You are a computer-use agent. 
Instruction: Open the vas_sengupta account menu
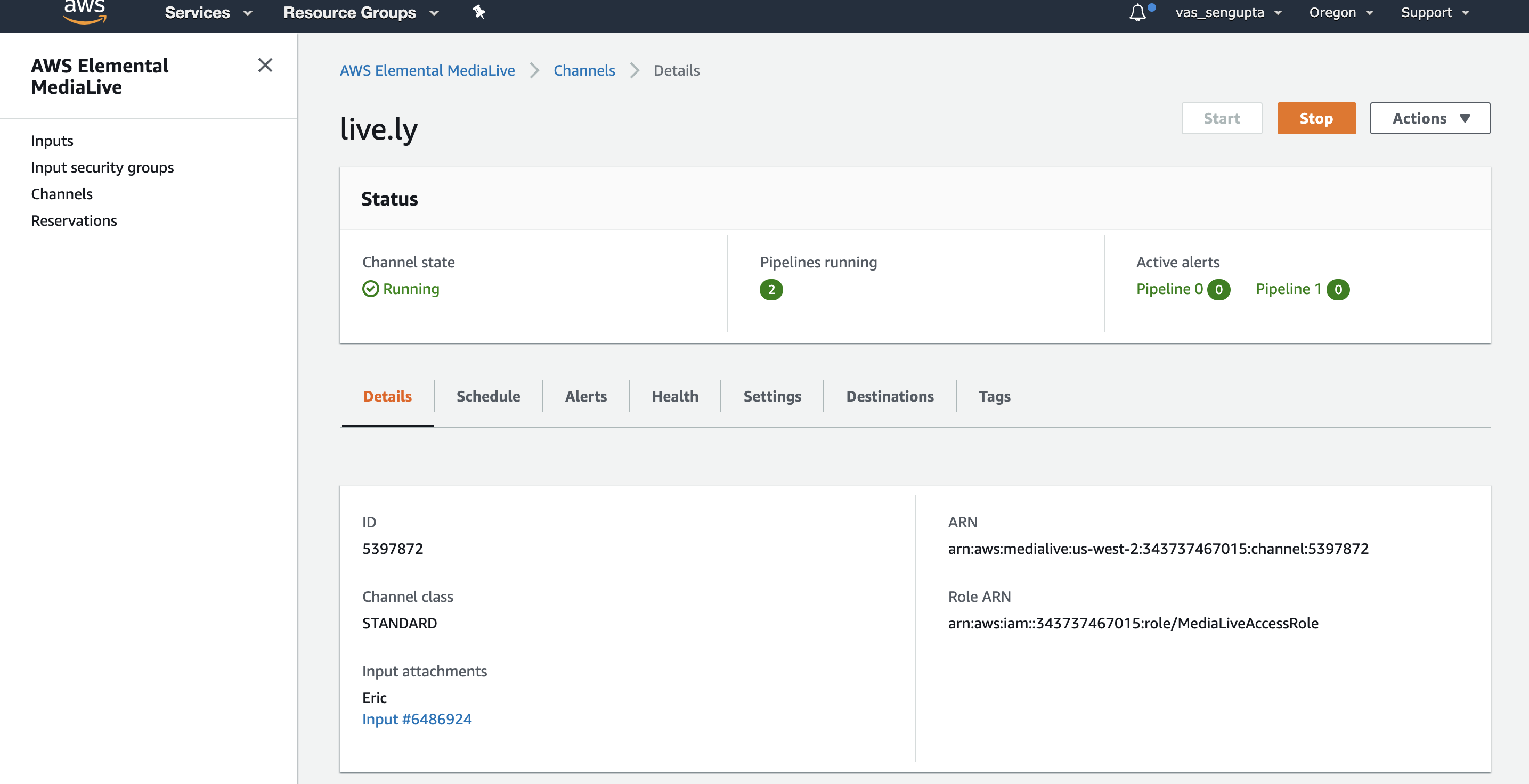click(x=1228, y=12)
